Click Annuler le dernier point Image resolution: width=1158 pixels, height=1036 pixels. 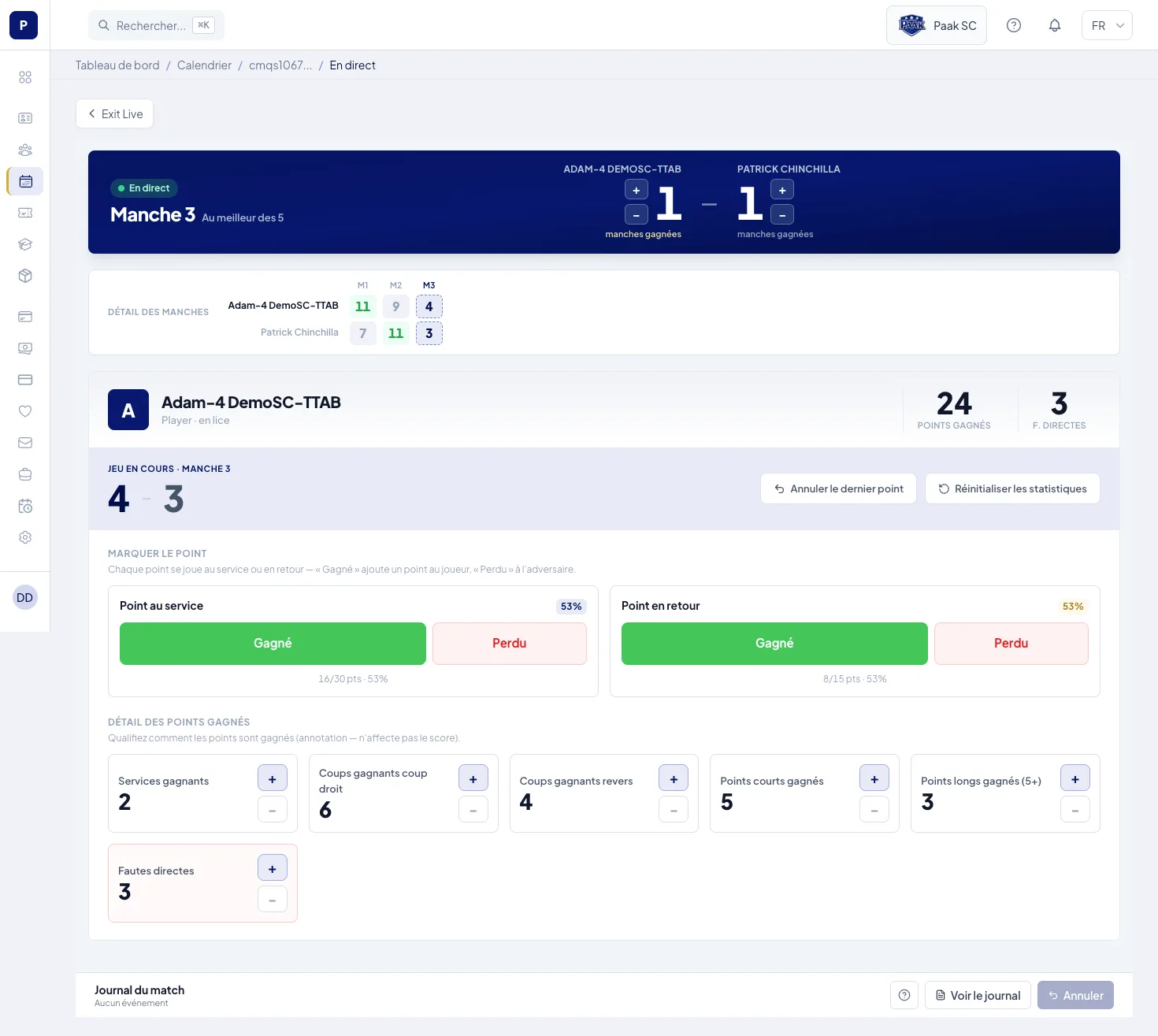coord(838,488)
